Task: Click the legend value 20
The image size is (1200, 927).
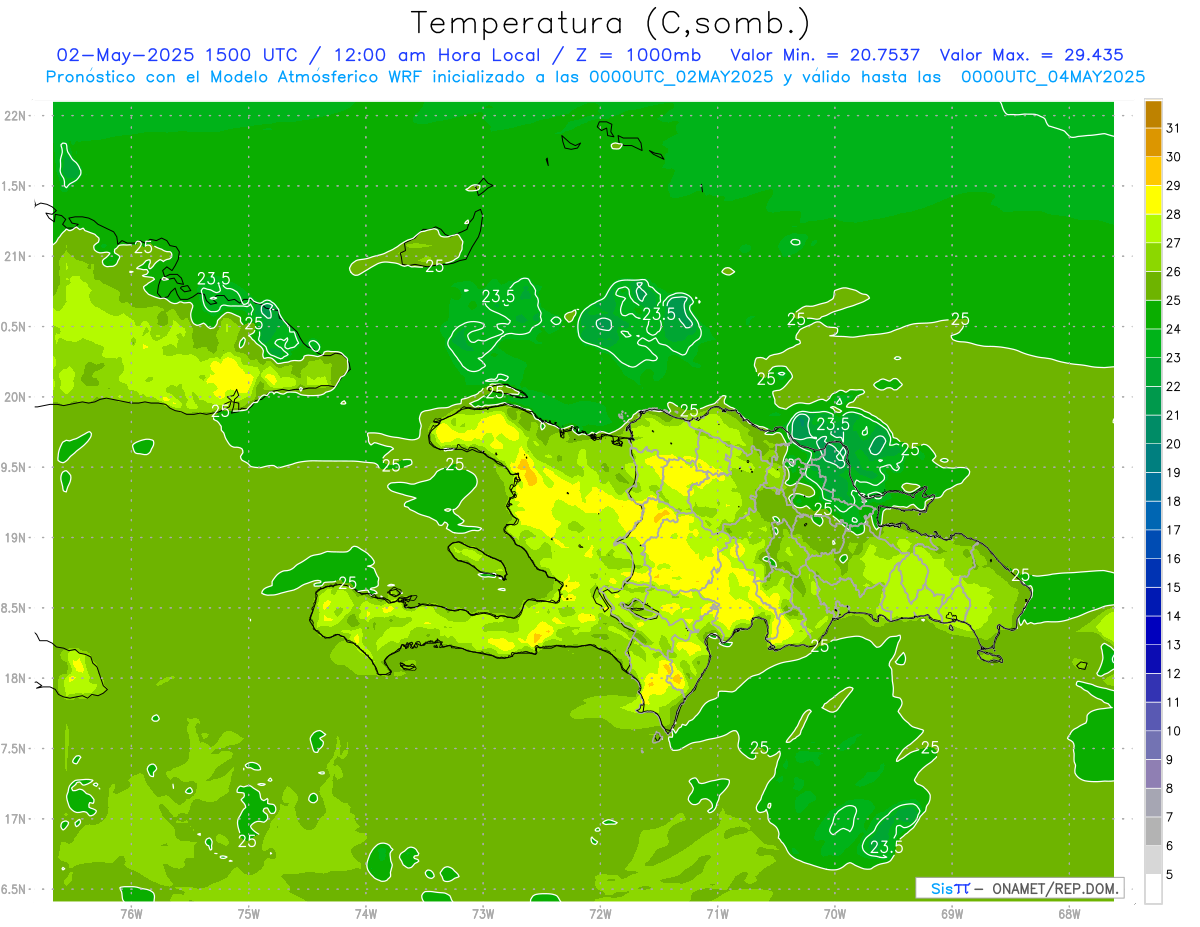Action: click(1174, 444)
